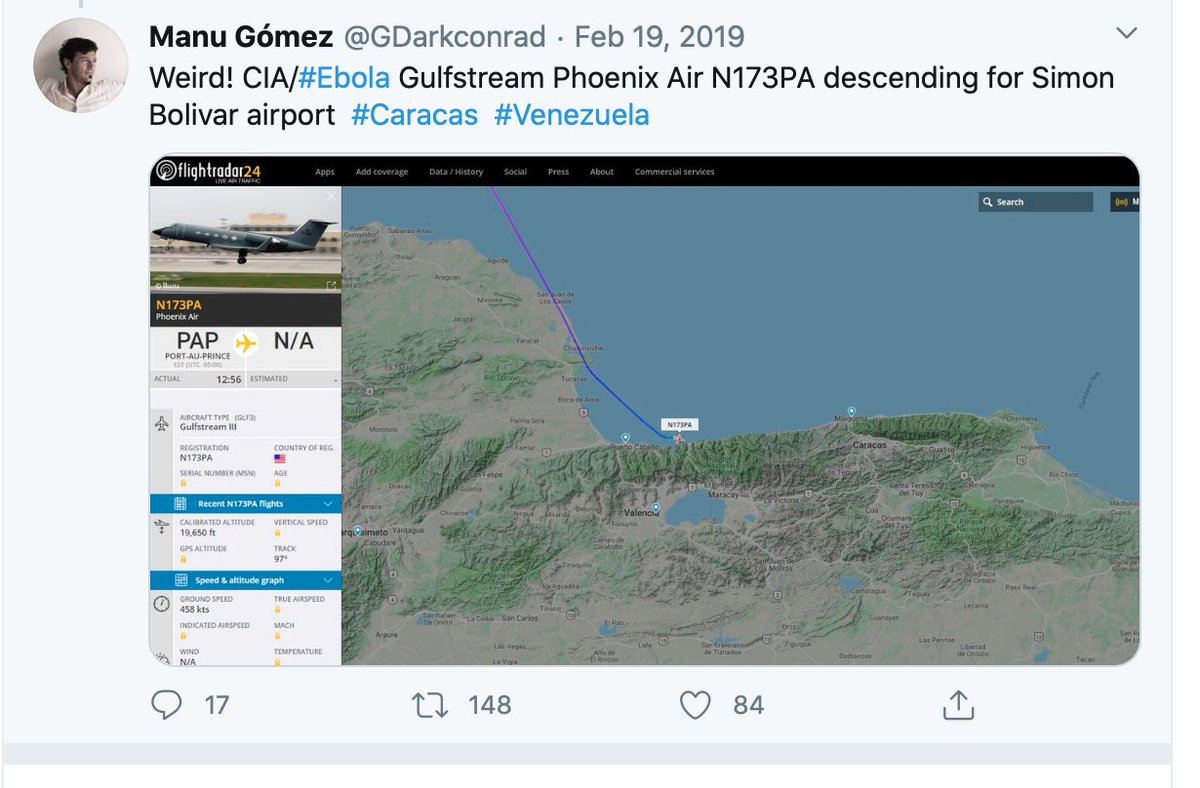Viewport: 1200px width, 788px height.
Task: Click the Maracay city label on map
Action: tap(722, 494)
